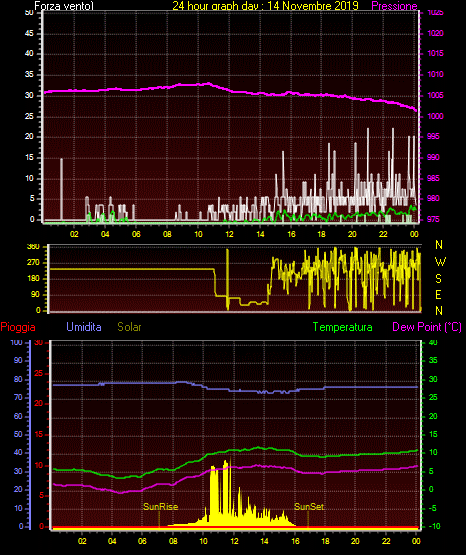
Task: Select the 24 hour graph day title
Action: coord(265,6)
